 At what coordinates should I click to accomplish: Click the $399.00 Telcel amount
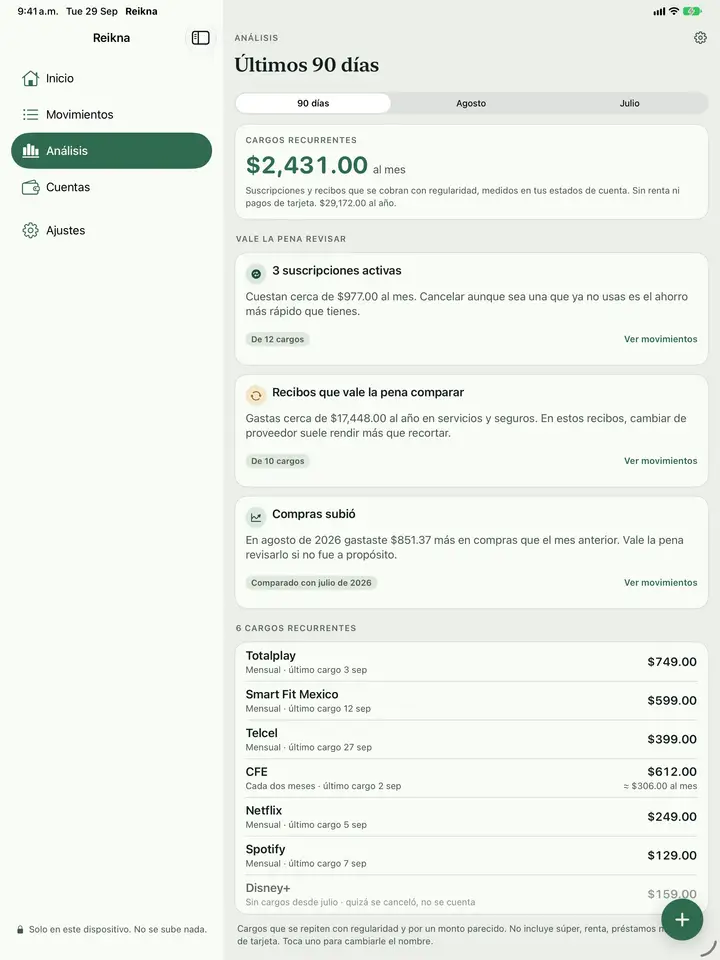672,739
